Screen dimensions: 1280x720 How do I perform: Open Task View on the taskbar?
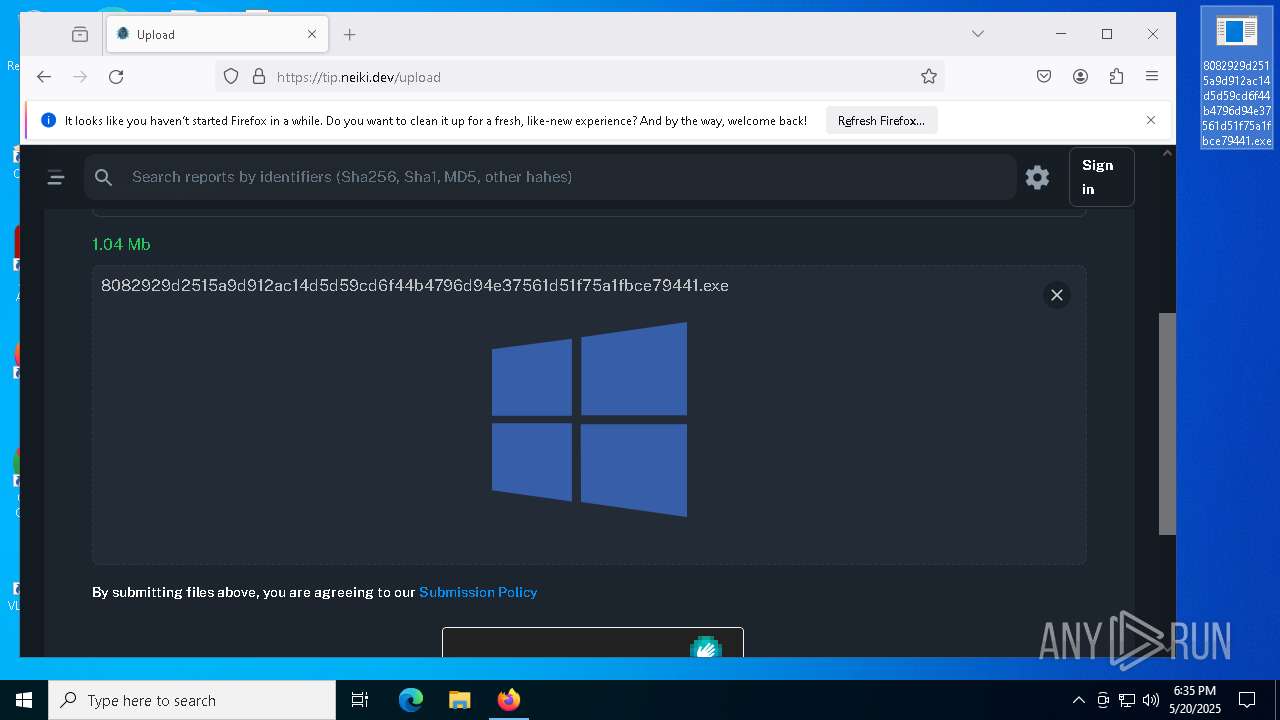[x=360, y=700]
